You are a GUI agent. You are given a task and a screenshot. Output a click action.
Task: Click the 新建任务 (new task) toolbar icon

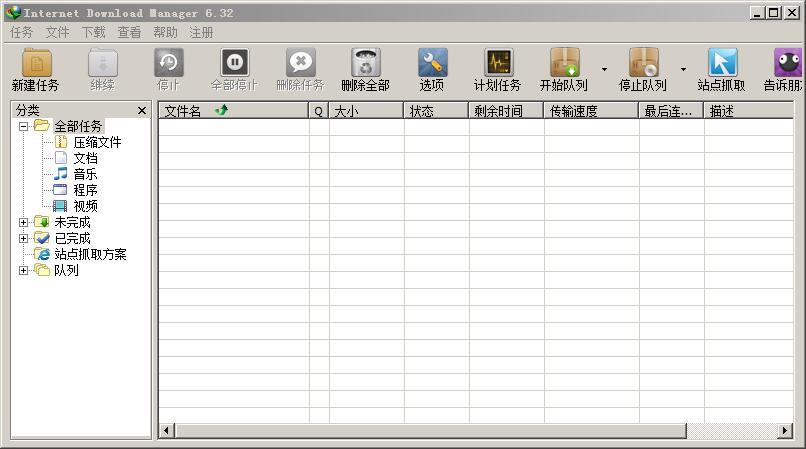[x=36, y=63]
